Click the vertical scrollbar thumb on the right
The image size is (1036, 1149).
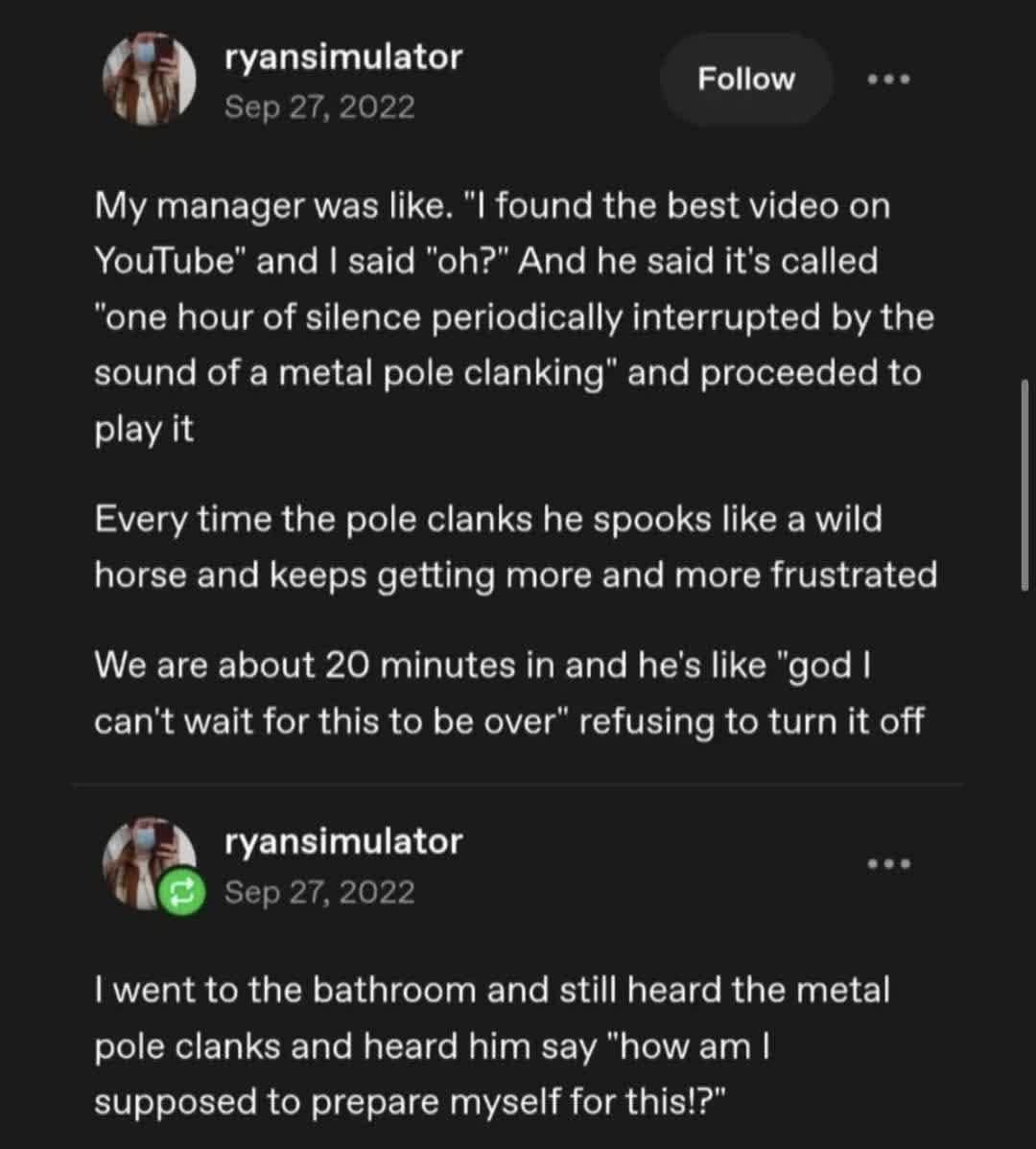click(1024, 484)
